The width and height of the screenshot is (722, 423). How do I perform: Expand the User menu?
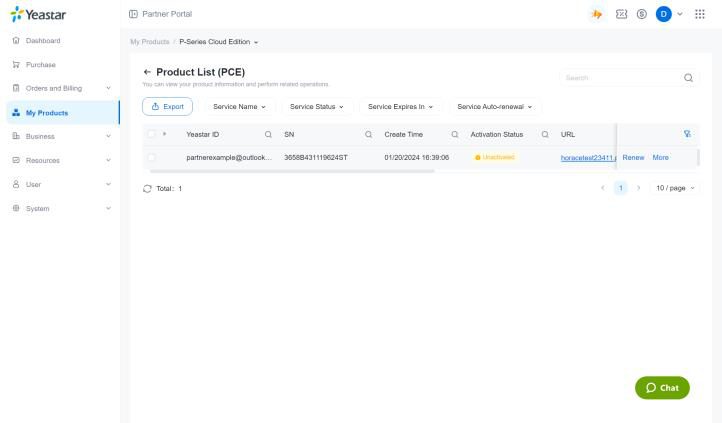pyautogui.click(x=61, y=184)
